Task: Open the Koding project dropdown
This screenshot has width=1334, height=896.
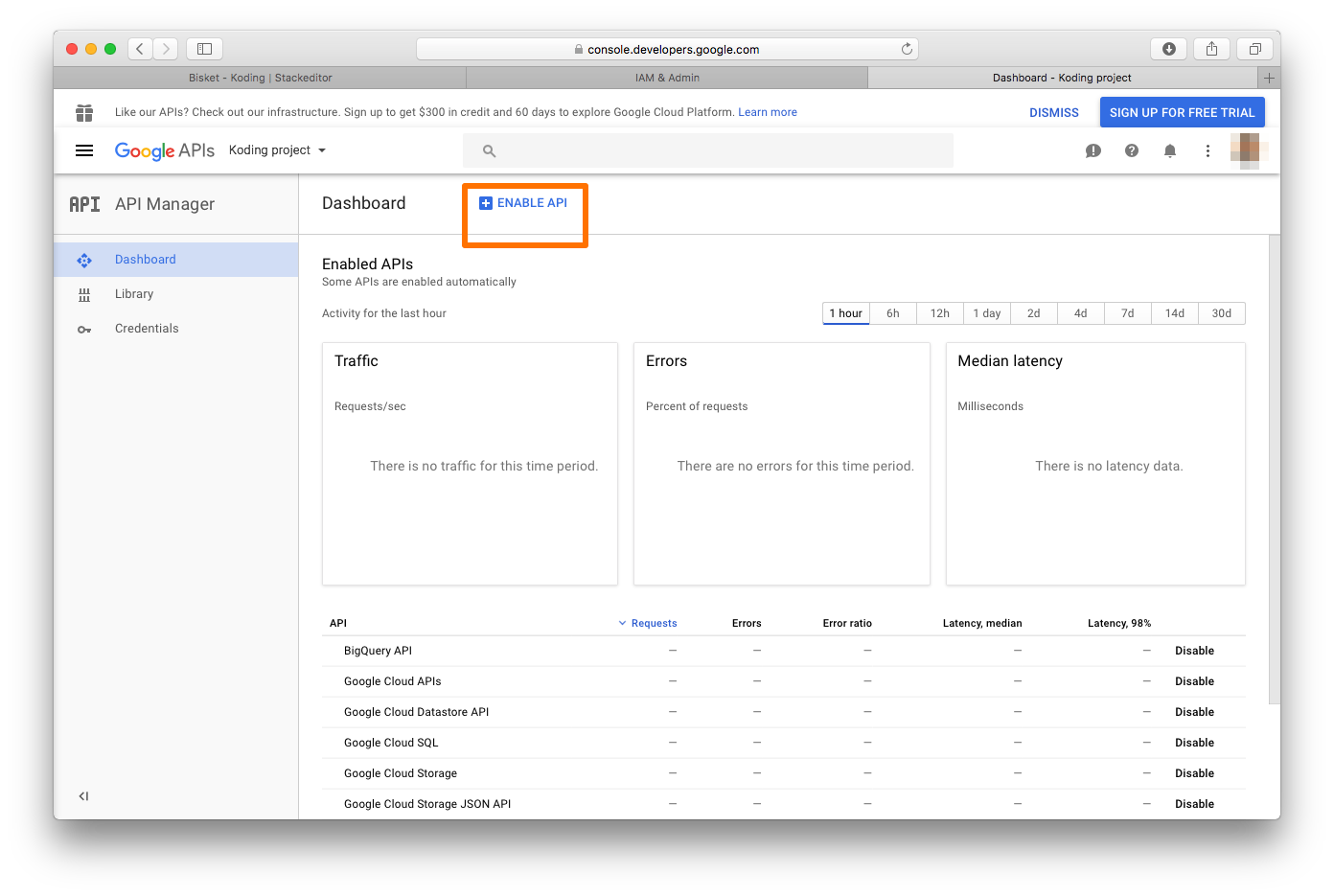Action: (277, 150)
